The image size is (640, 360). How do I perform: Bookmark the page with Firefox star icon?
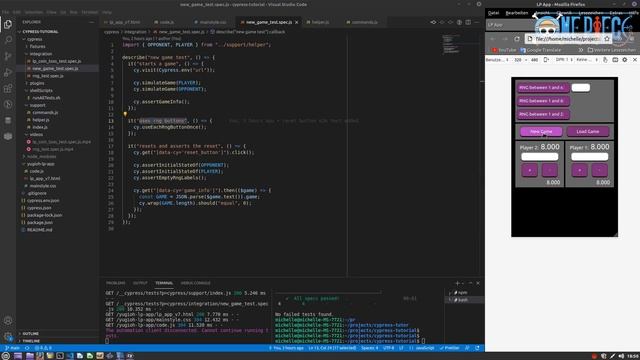[607, 38]
